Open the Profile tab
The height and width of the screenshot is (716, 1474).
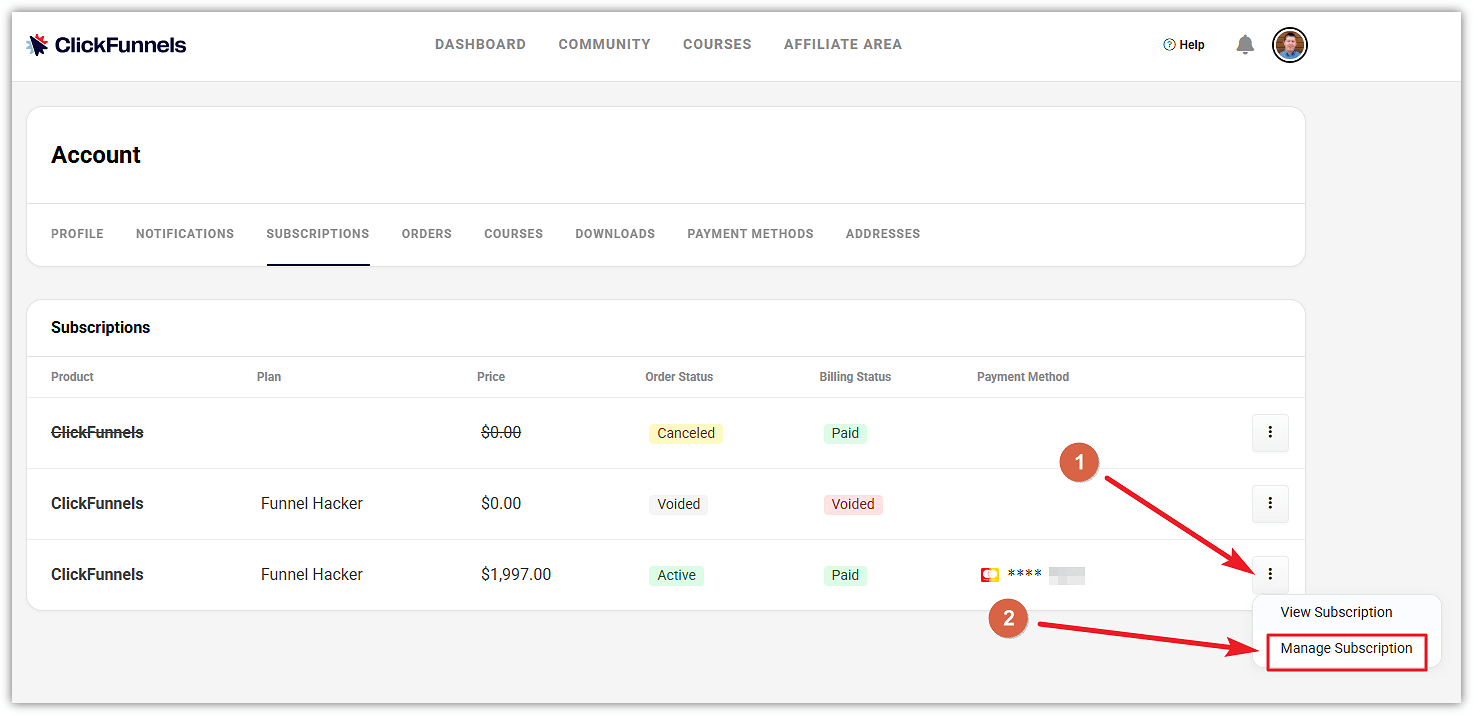tap(77, 233)
